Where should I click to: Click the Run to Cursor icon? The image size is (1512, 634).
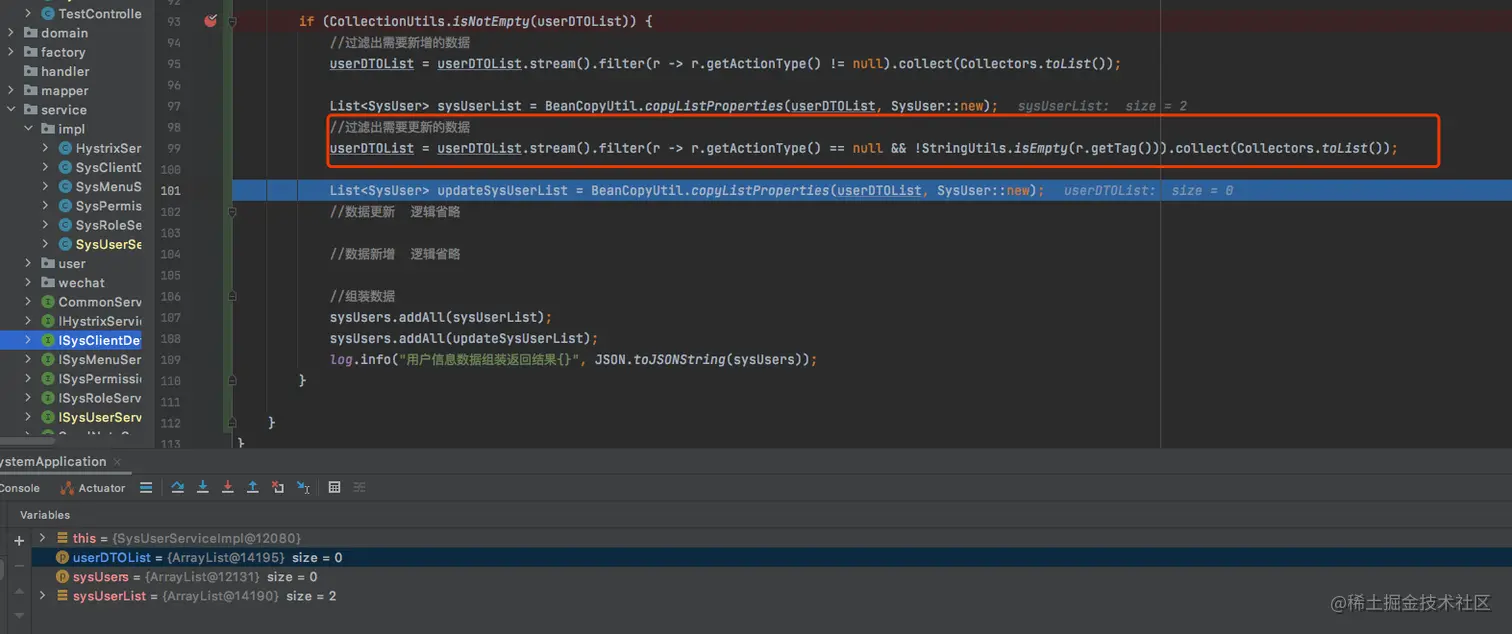pos(303,487)
